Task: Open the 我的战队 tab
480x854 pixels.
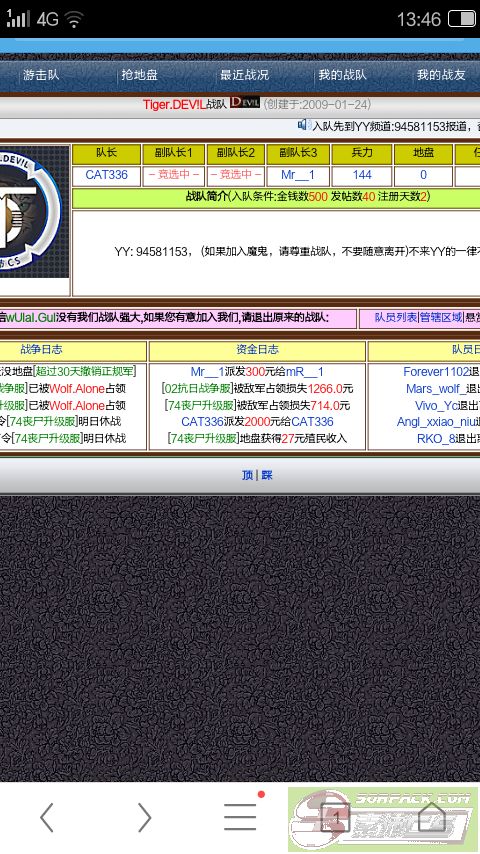Action: click(x=342, y=75)
